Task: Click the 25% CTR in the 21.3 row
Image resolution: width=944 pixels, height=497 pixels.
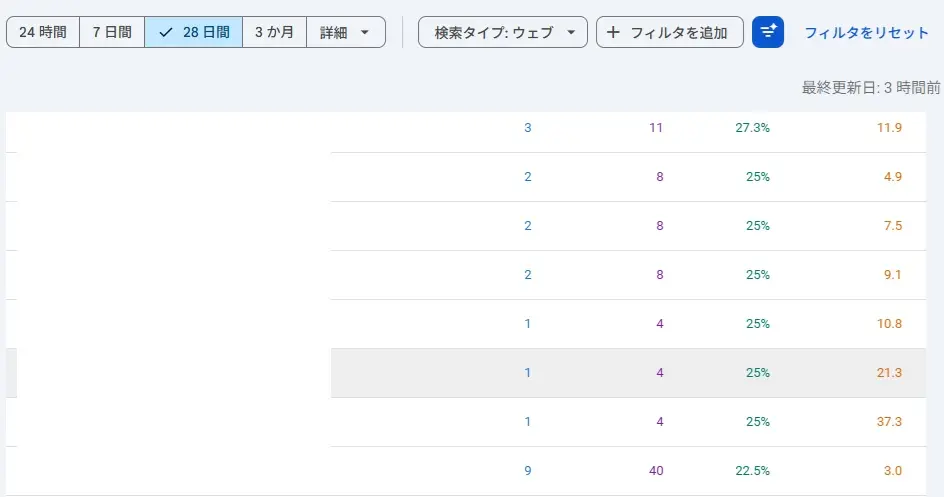Action: [x=757, y=373]
